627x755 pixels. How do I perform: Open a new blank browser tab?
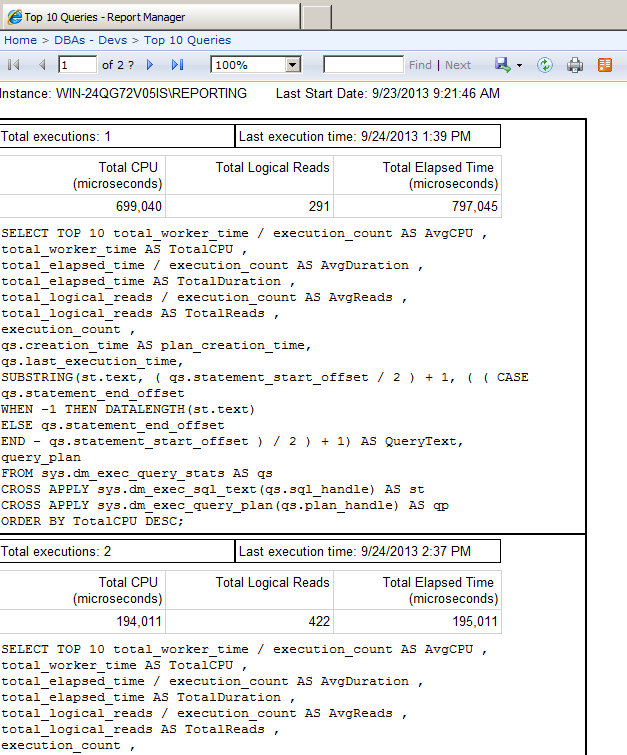pos(316,17)
